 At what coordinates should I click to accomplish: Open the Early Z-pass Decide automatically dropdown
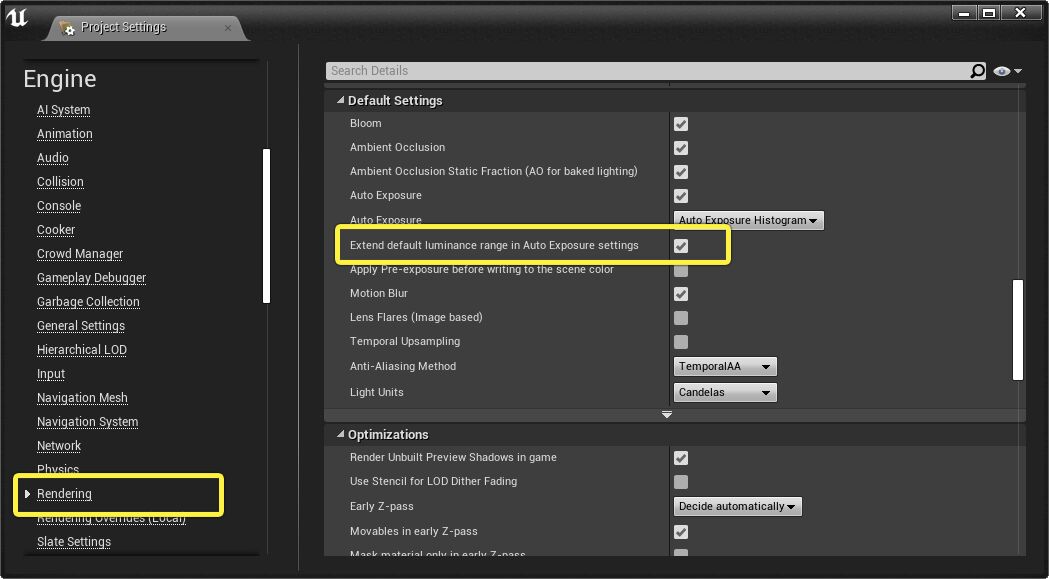pyautogui.click(x=737, y=506)
